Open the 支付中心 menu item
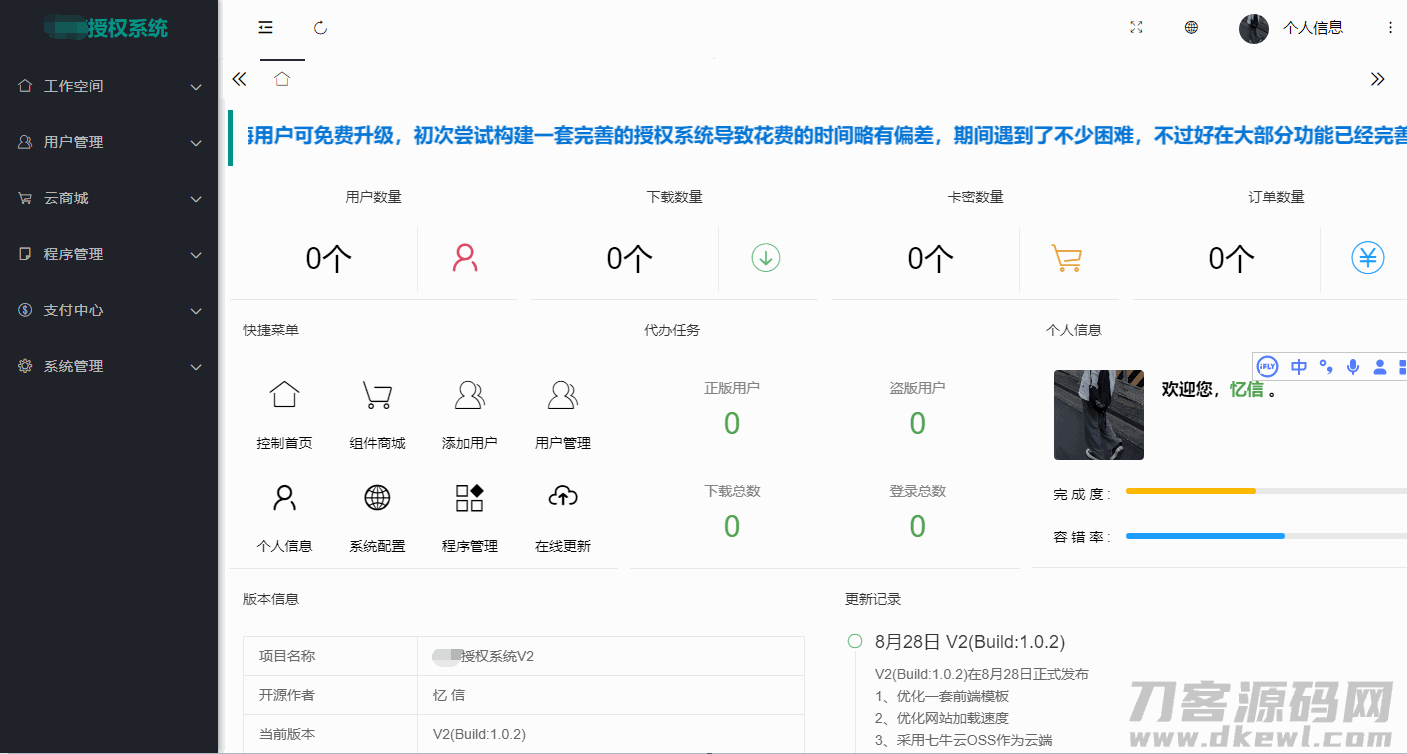This screenshot has height=754, width=1407. point(110,310)
